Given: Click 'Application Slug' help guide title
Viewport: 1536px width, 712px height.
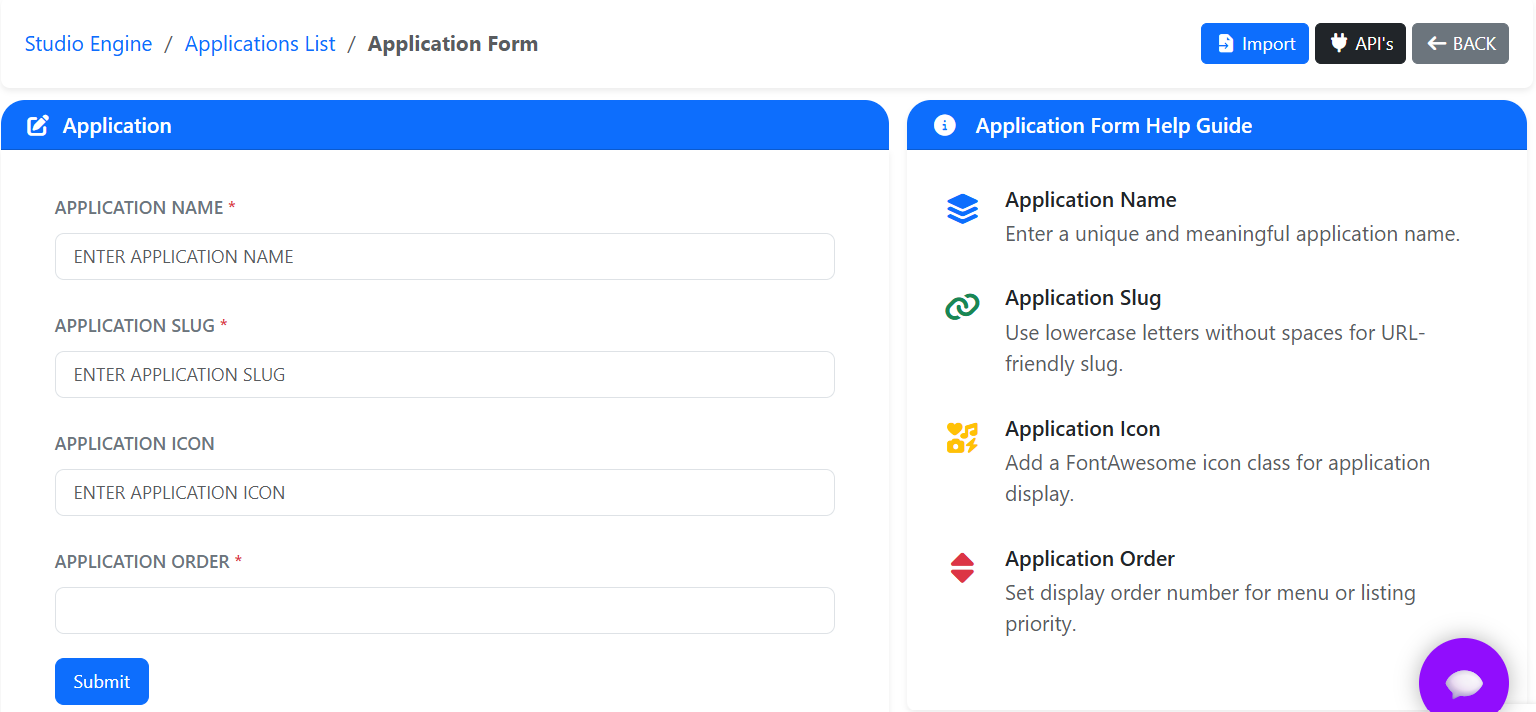Looking at the screenshot, I should pyautogui.click(x=1083, y=298).
